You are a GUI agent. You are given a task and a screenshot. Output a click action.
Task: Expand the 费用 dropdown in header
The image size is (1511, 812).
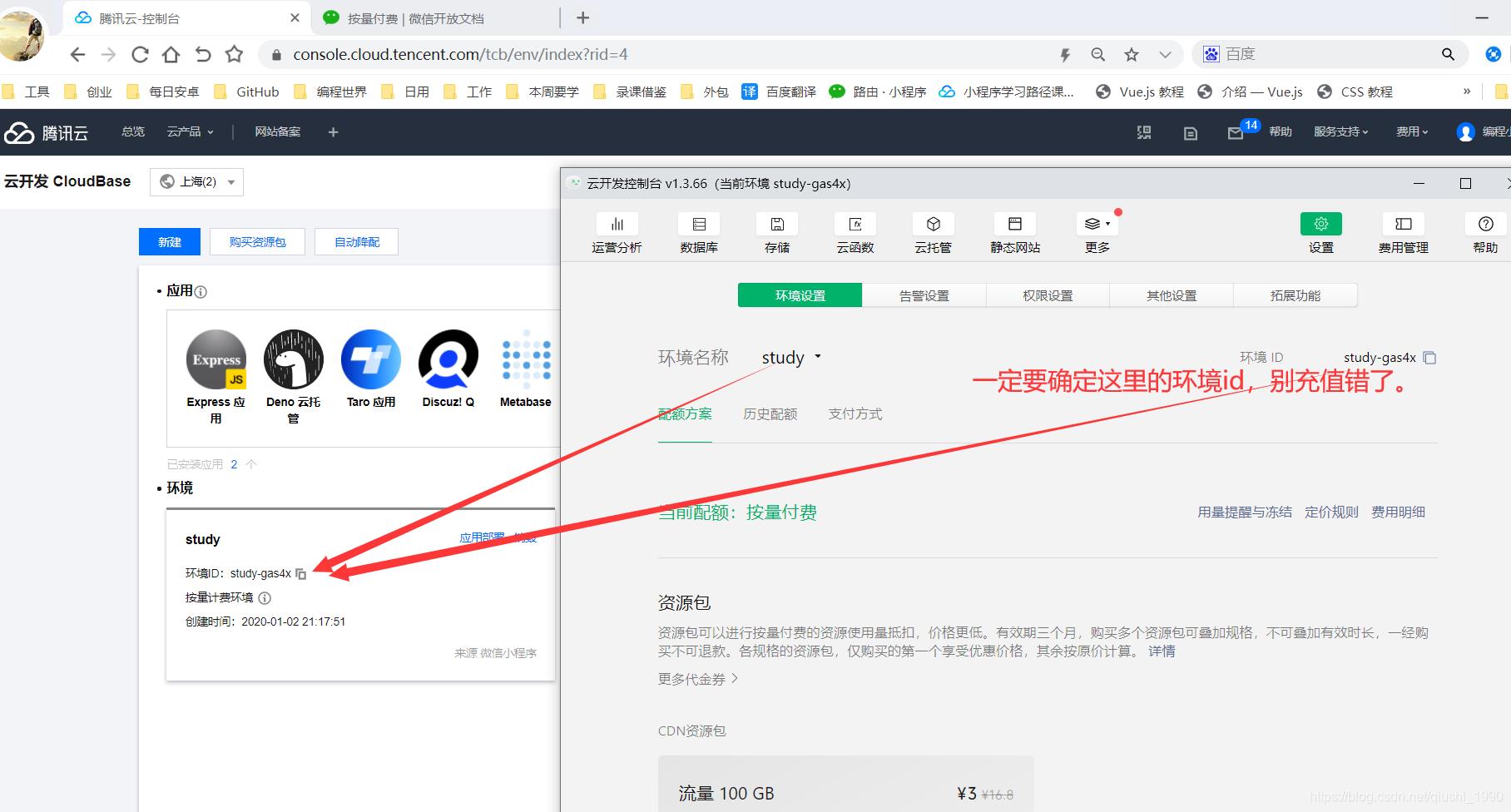[1413, 131]
